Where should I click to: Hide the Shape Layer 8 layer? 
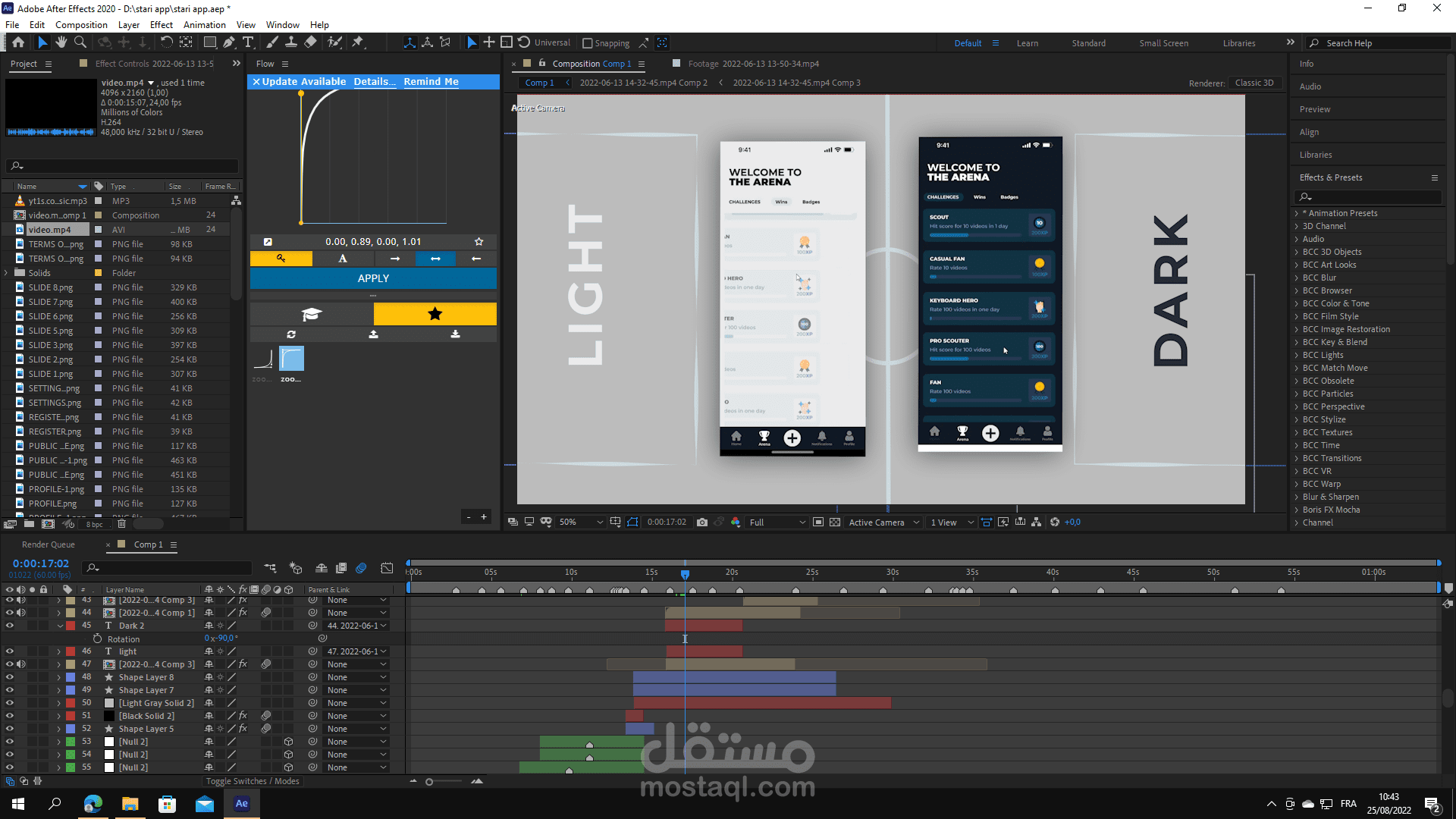[x=10, y=678]
